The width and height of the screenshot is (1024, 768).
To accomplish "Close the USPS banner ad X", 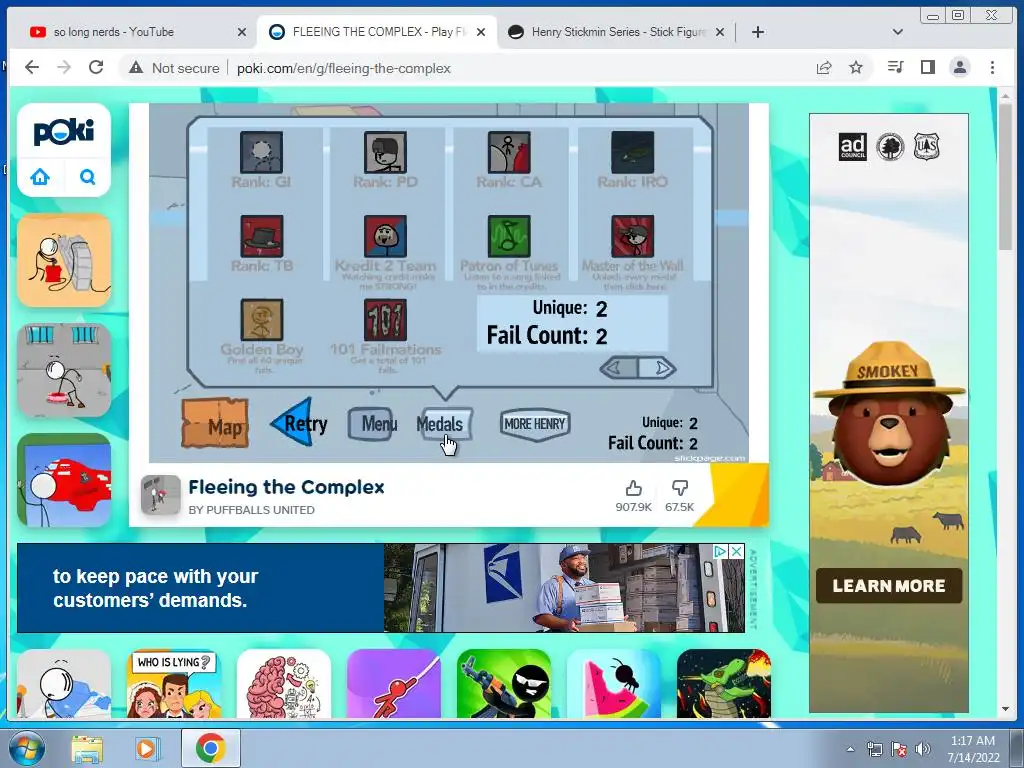I will pos(737,552).
